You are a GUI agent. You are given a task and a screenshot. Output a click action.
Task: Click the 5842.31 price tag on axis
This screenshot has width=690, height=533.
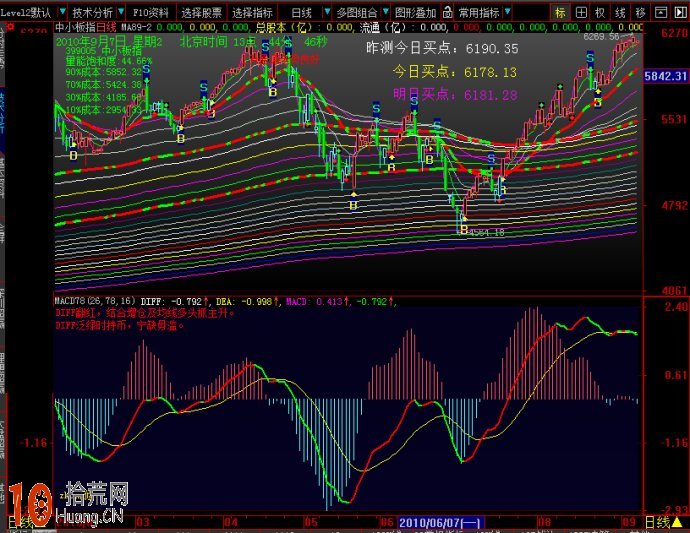pyautogui.click(x=666, y=76)
